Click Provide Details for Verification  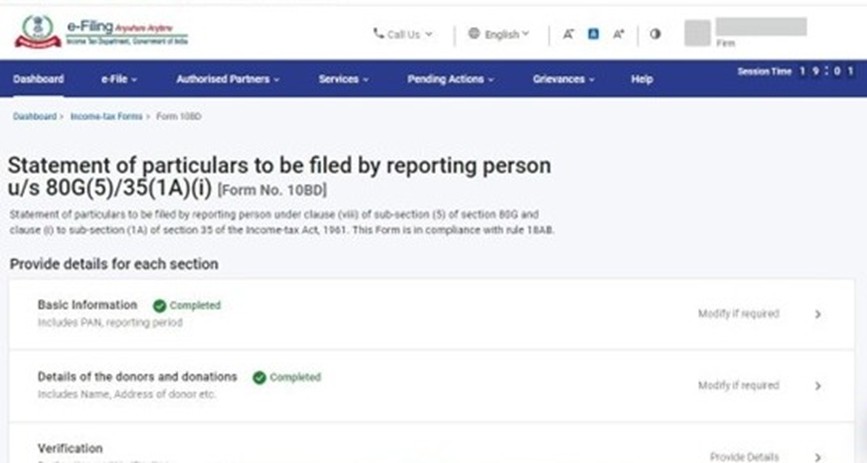(x=744, y=457)
